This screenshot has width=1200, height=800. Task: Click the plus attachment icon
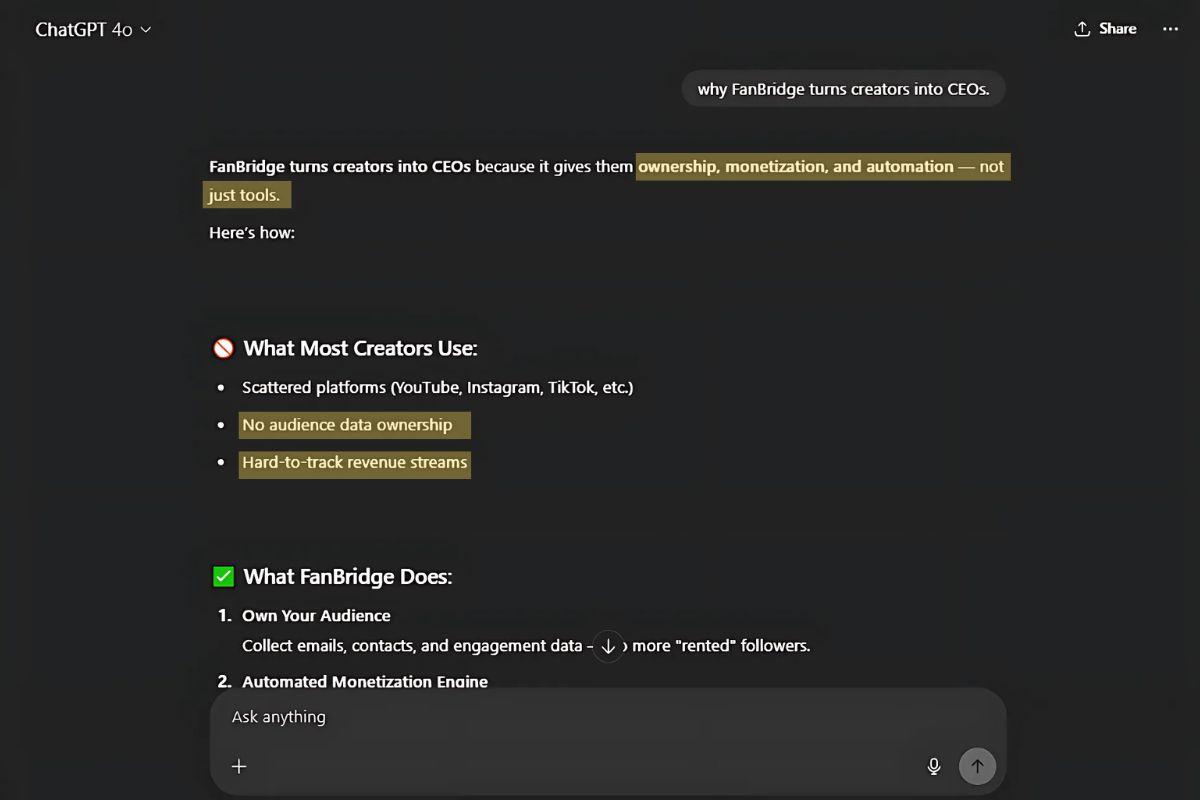[239, 766]
